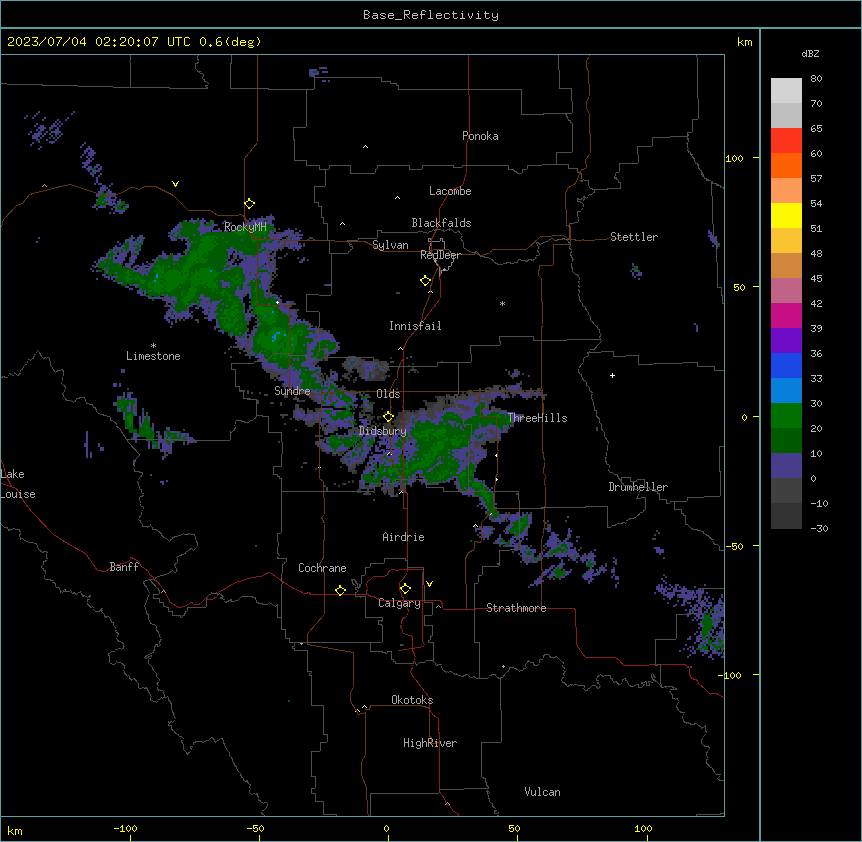Select the Blackfalds city label
Screen dimensions: 862x842
(x=441, y=223)
